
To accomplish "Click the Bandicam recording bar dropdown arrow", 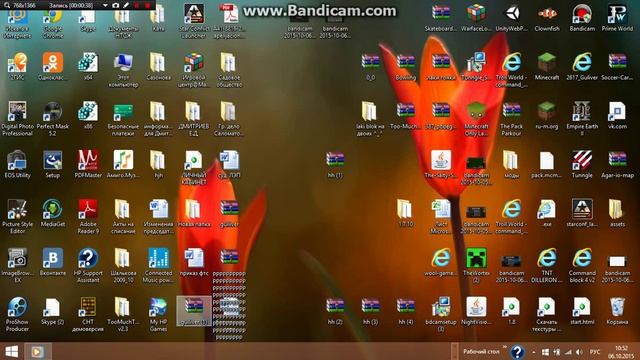I will 105,5.
